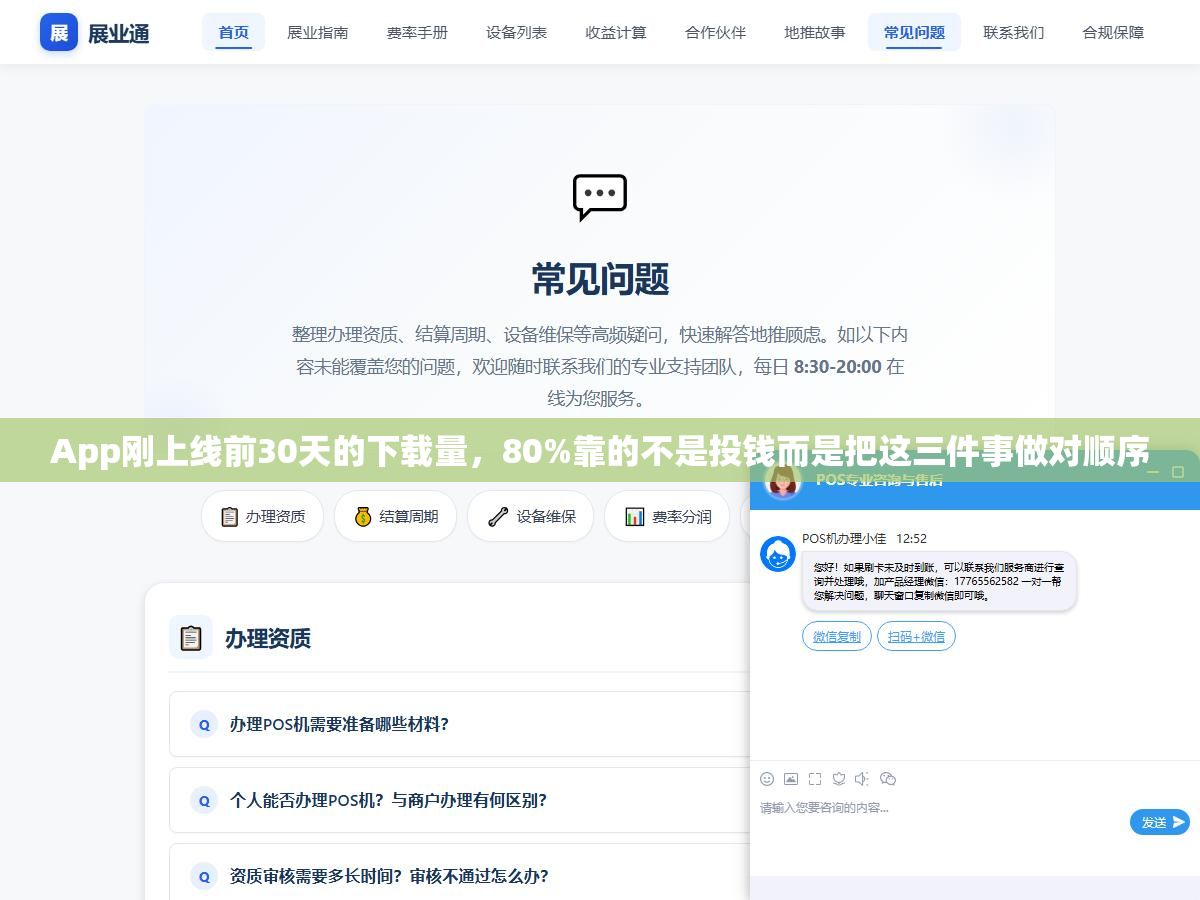Viewport: 1200px width, 900px height.
Task: Click the 扫码+微信 link in chat
Action: coord(916,636)
